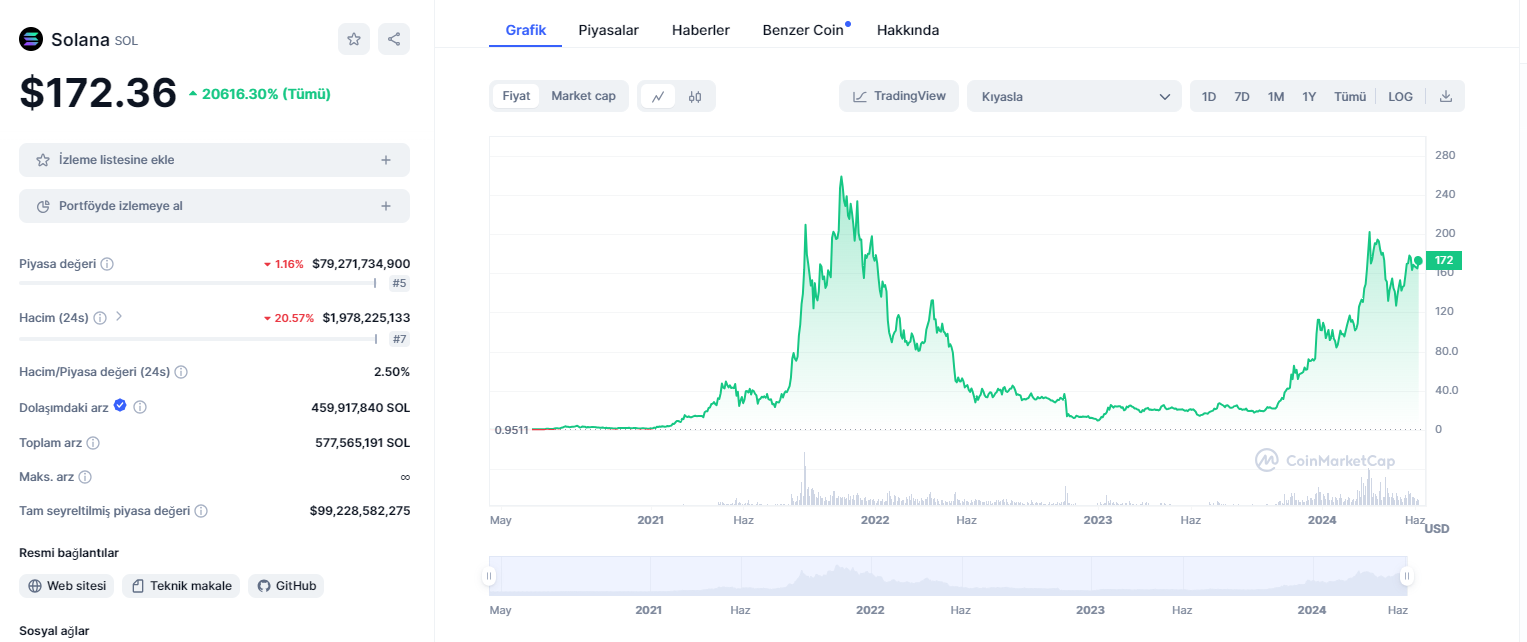Click the 2.50% volume/market cap value
1527x642 pixels.
[392, 372]
